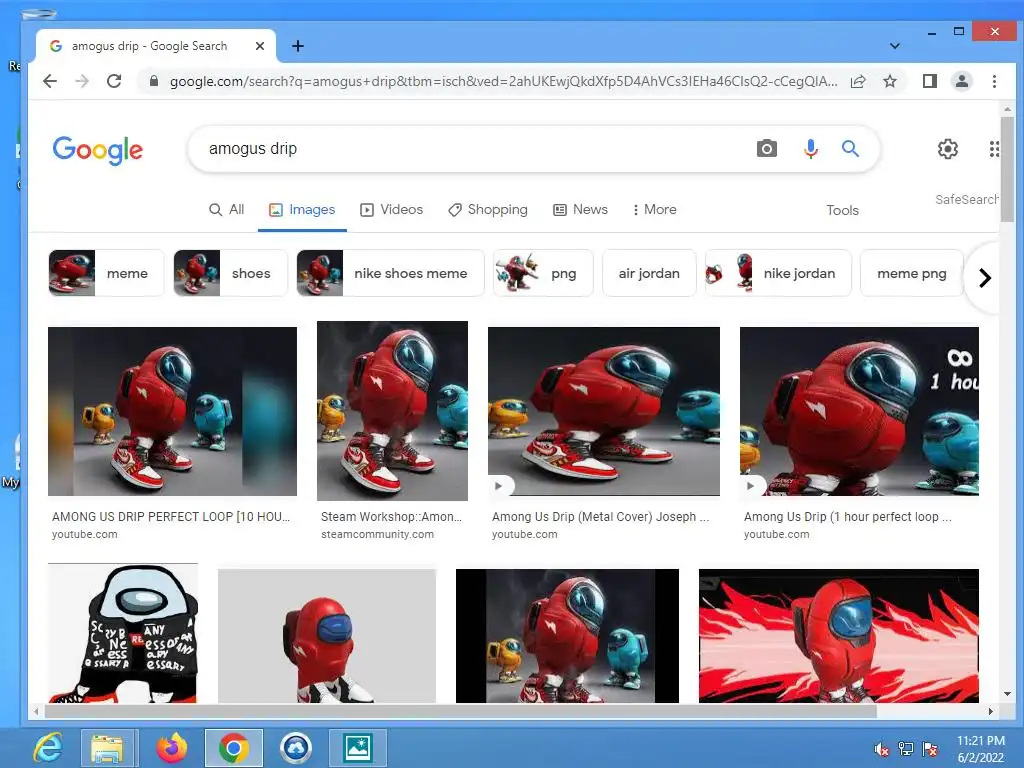Apply the meme png chip
The height and width of the screenshot is (768, 1024).
(912, 273)
